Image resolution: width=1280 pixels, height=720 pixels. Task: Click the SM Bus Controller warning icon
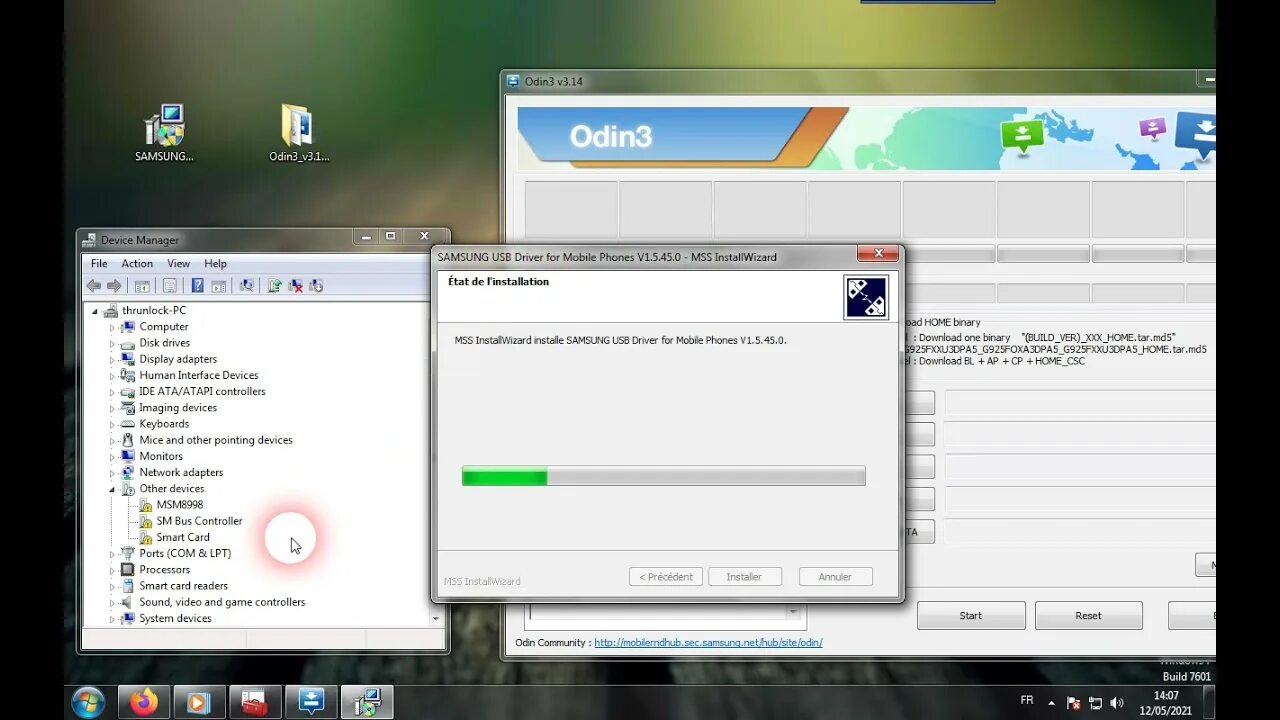point(146,521)
